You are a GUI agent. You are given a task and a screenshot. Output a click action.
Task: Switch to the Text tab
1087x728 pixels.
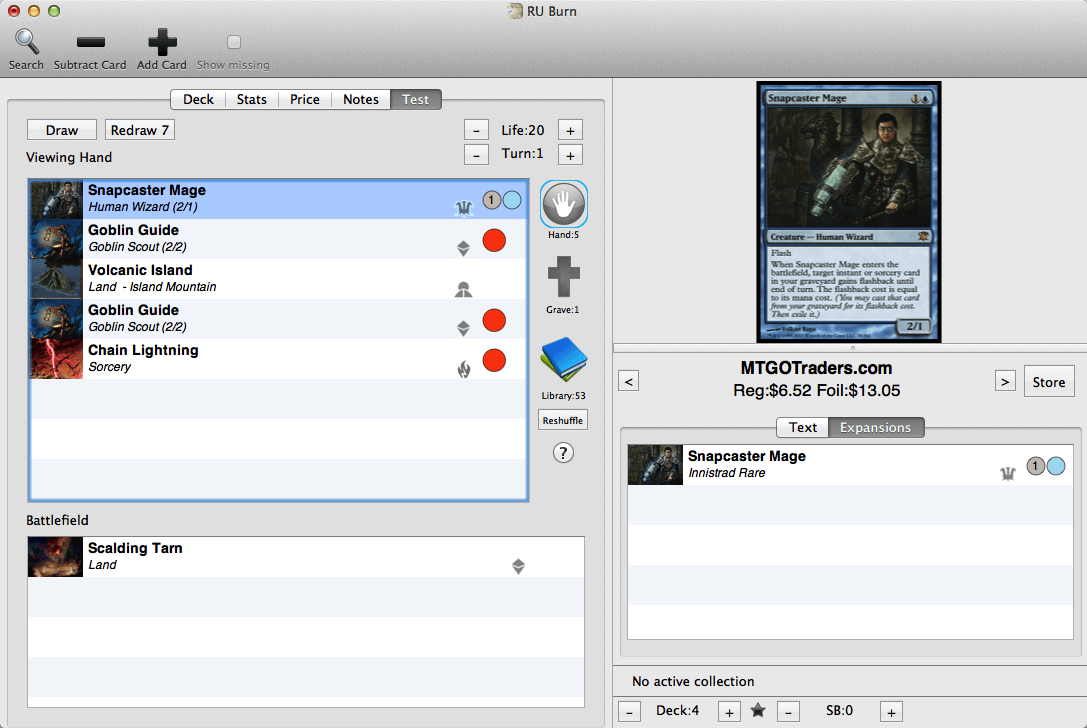tap(803, 428)
